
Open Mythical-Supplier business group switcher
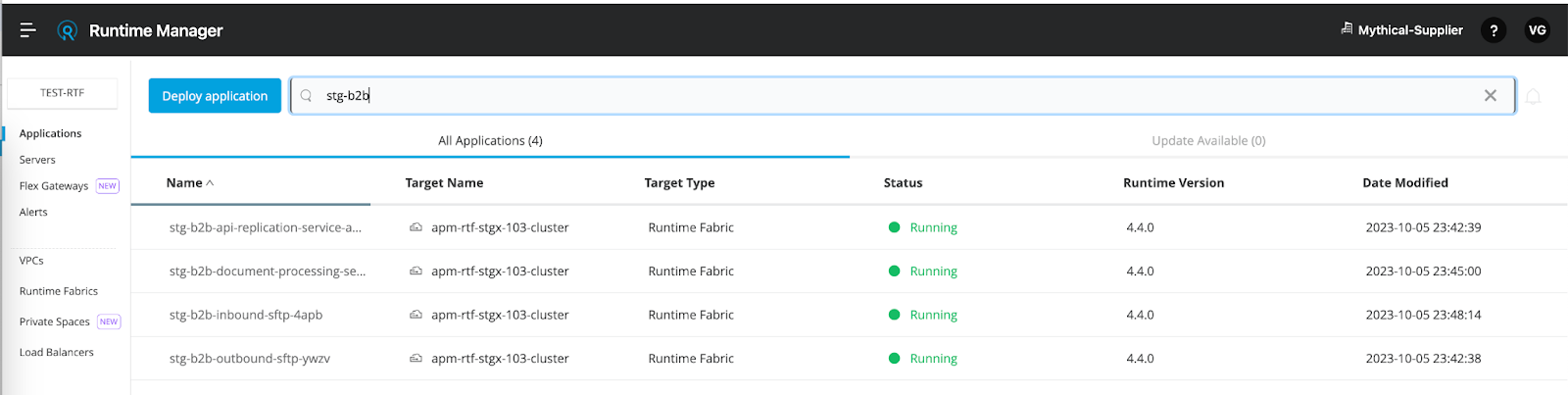point(1401,30)
